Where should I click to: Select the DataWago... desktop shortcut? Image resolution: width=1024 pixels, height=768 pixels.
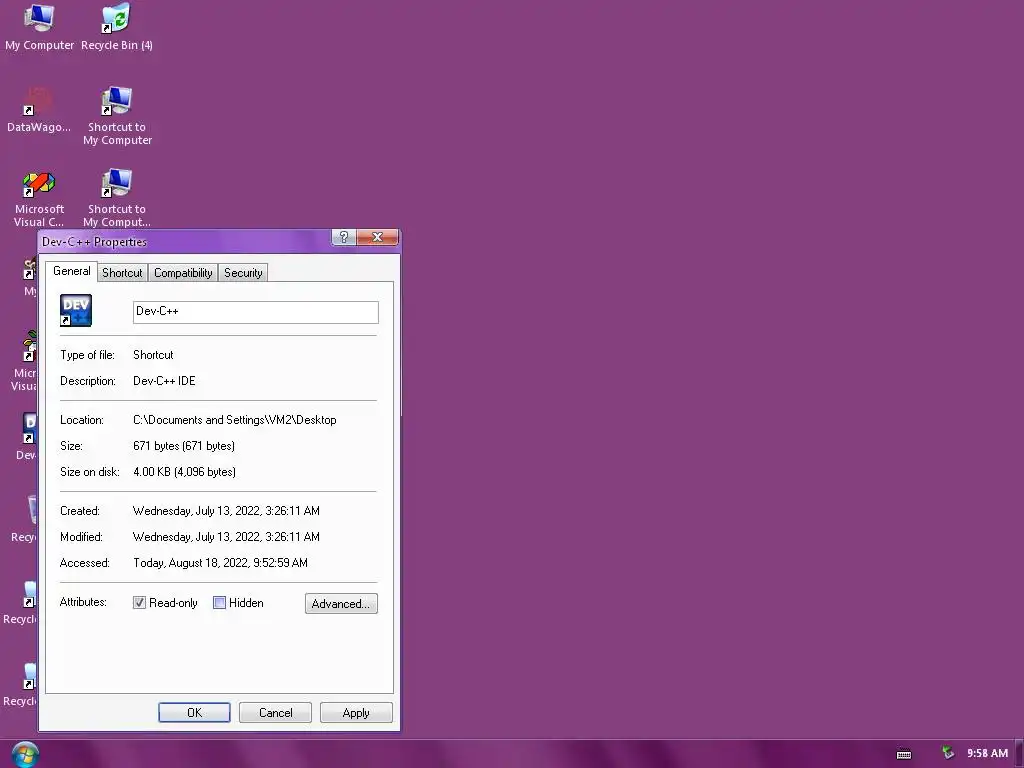pos(39,110)
